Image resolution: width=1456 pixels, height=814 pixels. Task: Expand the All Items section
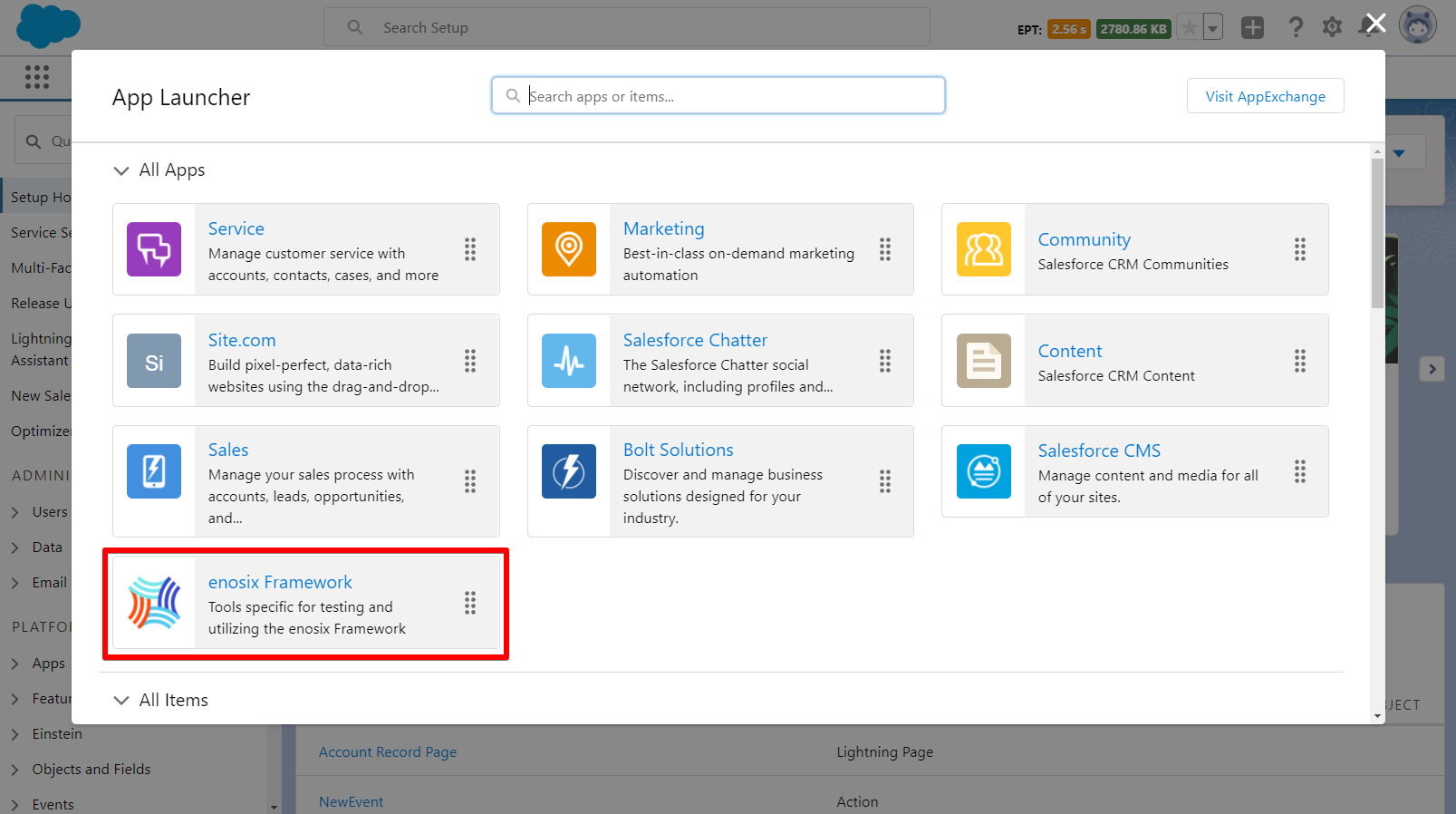[121, 700]
